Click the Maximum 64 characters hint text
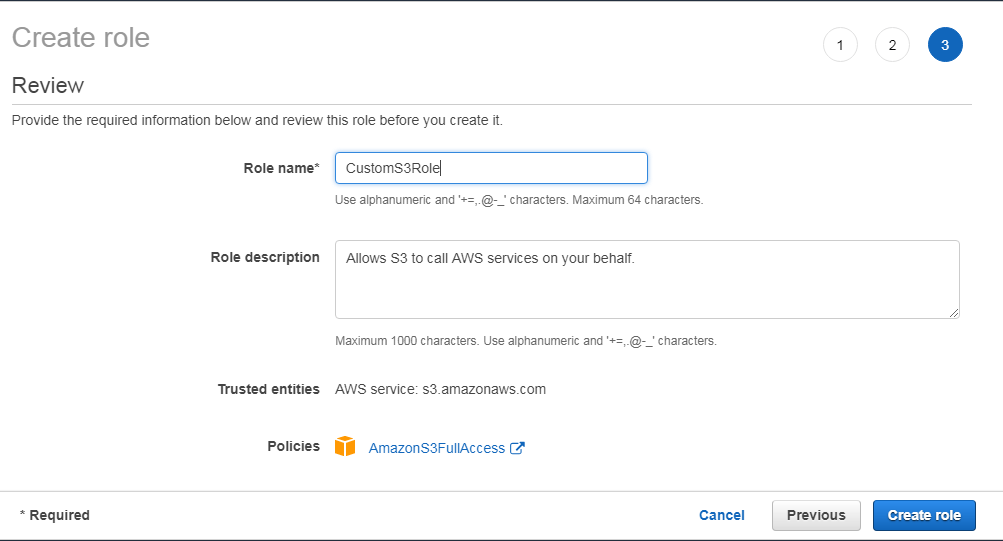Image resolution: width=1003 pixels, height=541 pixels. (x=637, y=200)
